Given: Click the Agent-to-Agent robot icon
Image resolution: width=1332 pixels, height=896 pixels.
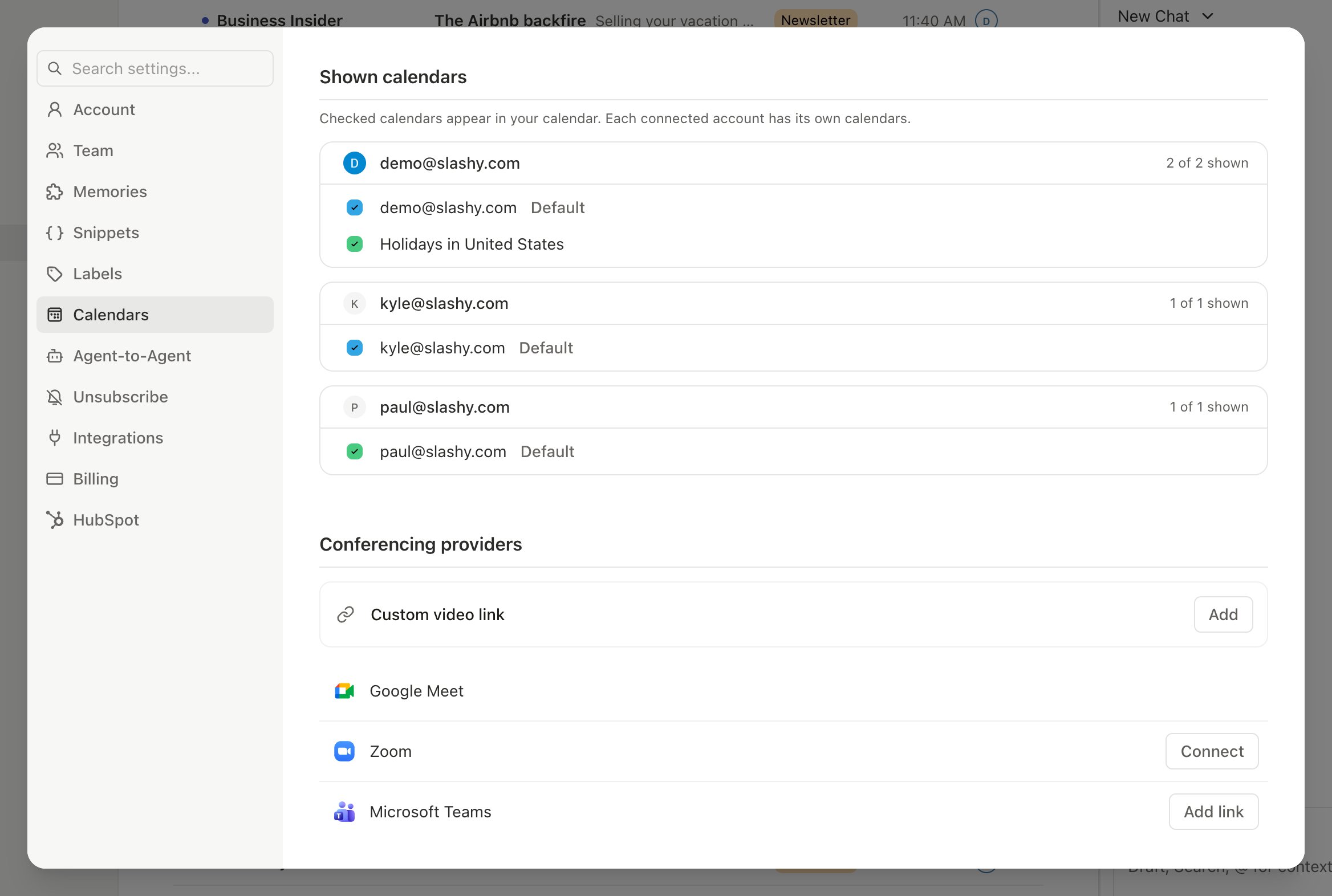Looking at the screenshot, I should tap(54, 356).
